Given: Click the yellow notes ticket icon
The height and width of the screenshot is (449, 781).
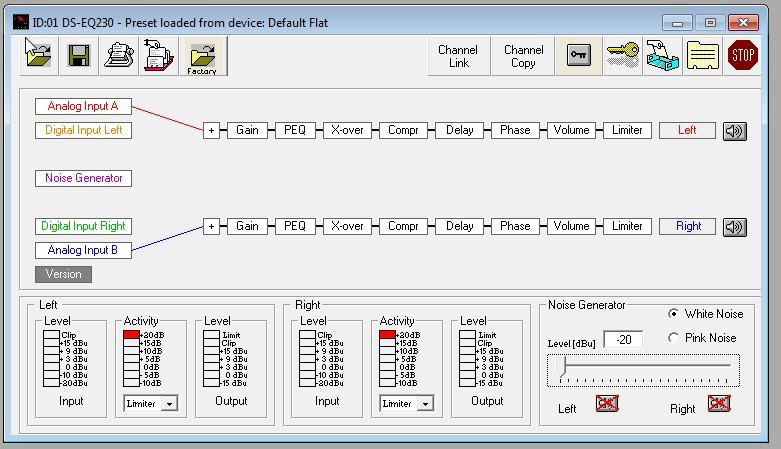Looking at the screenshot, I should tap(702, 56).
